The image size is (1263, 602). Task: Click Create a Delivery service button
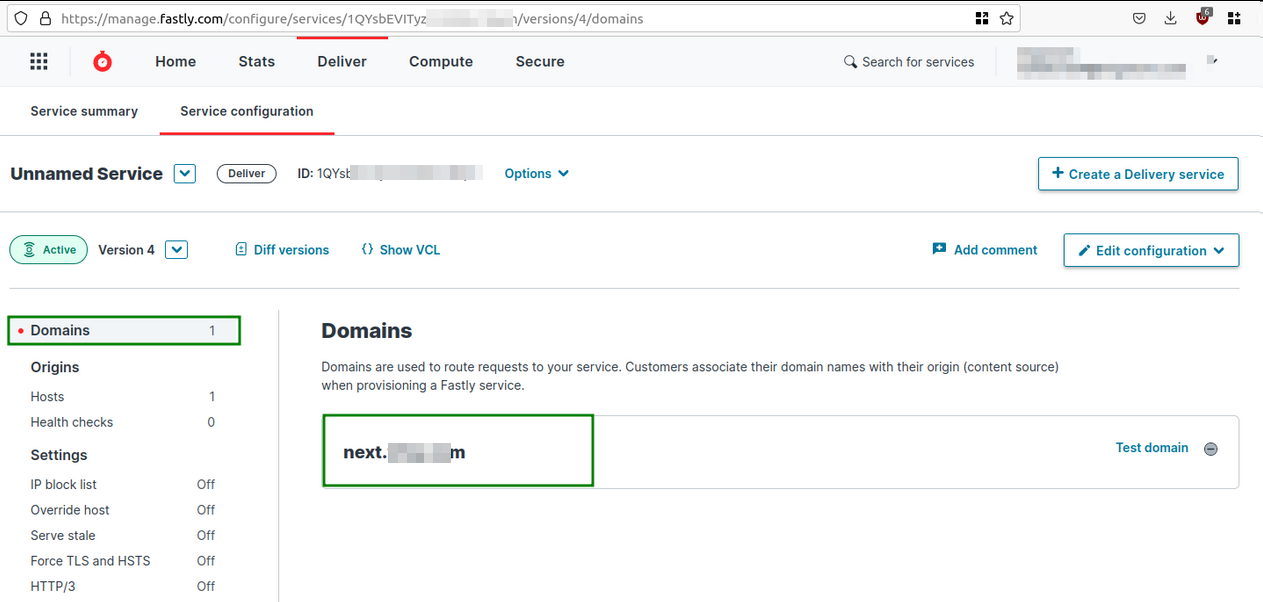pos(1138,174)
